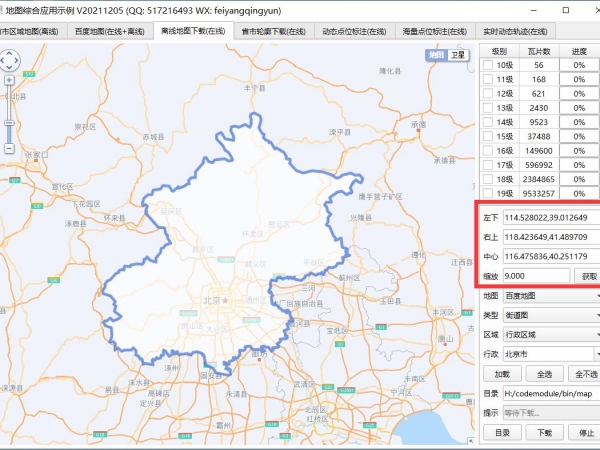Pan the map left with the compass arrow

(x=3, y=62)
